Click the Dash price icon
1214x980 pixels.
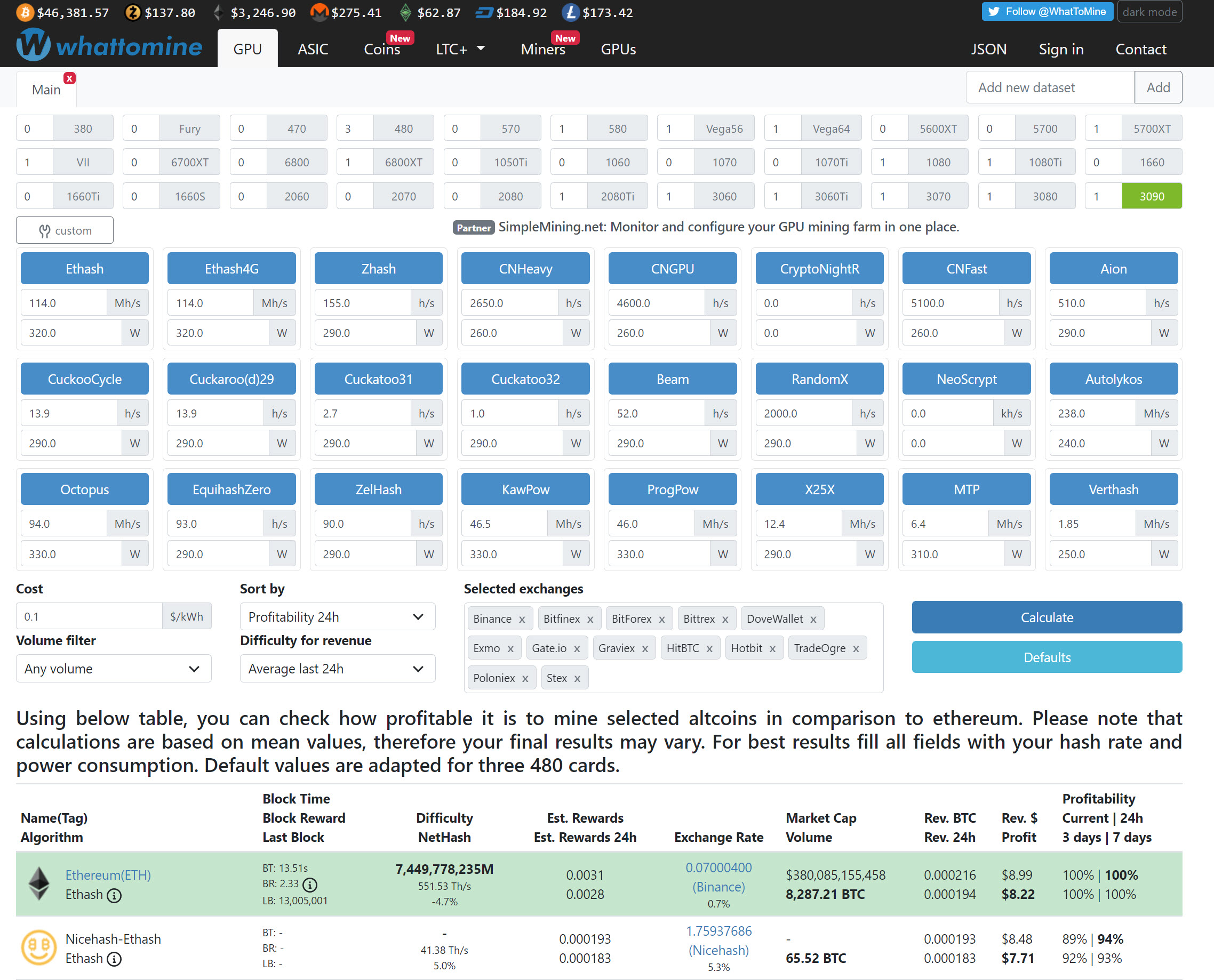point(484,12)
